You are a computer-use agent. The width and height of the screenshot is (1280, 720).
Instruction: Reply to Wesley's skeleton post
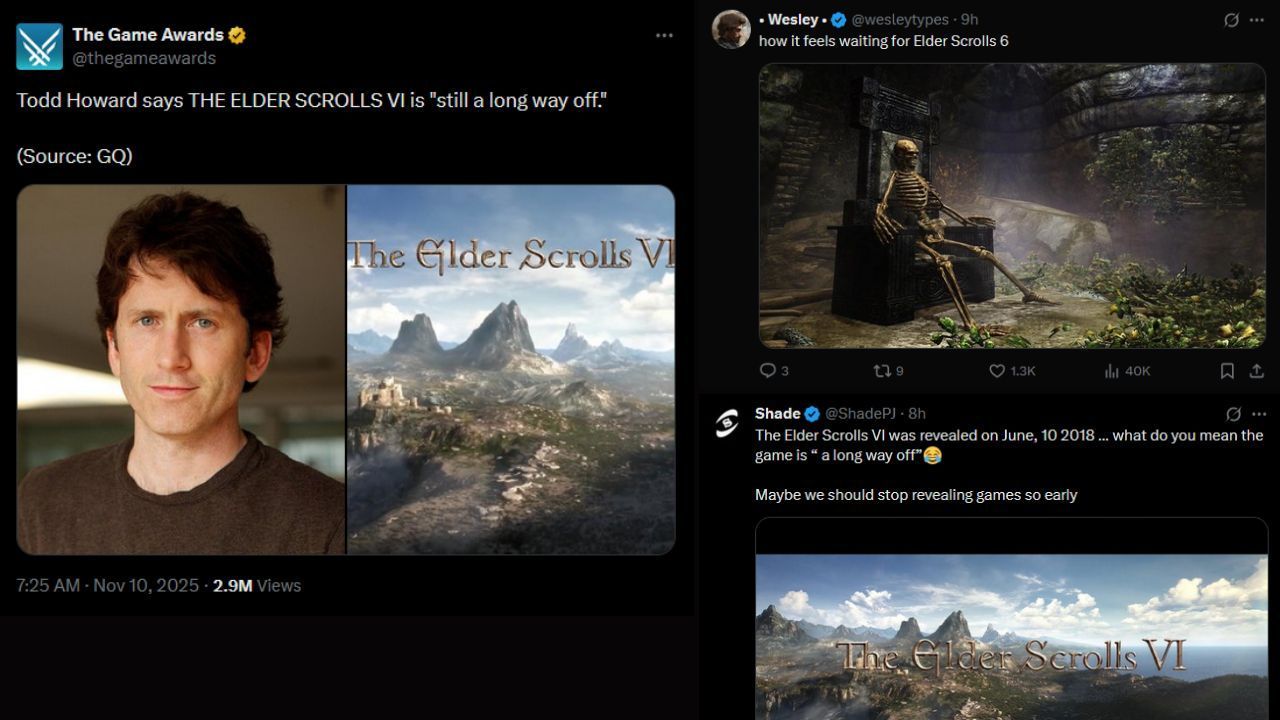(x=768, y=371)
